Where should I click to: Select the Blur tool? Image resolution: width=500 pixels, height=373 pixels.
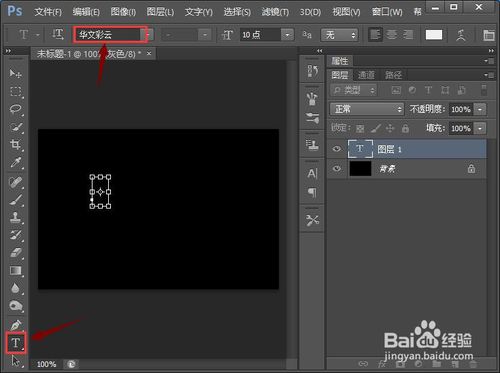15,288
